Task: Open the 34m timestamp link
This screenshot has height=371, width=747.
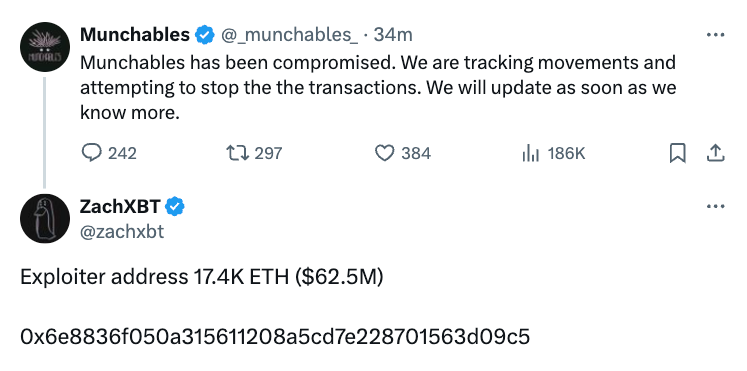Action: pyautogui.click(x=393, y=35)
